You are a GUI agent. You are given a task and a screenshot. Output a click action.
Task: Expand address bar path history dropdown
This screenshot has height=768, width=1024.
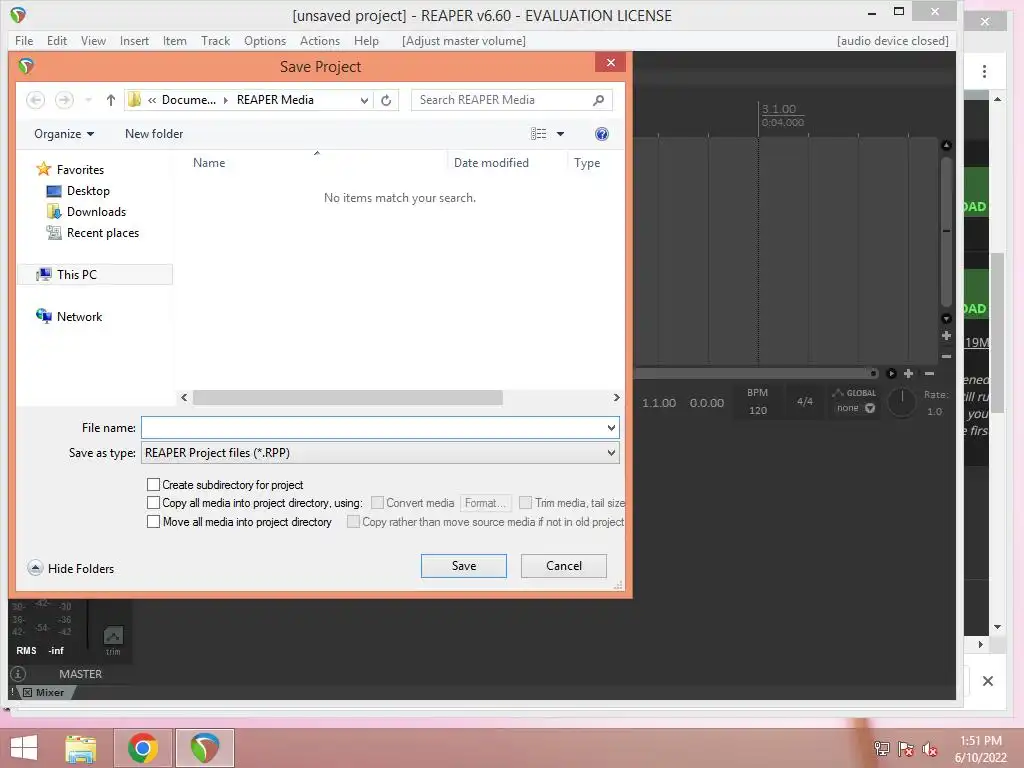pyautogui.click(x=364, y=100)
